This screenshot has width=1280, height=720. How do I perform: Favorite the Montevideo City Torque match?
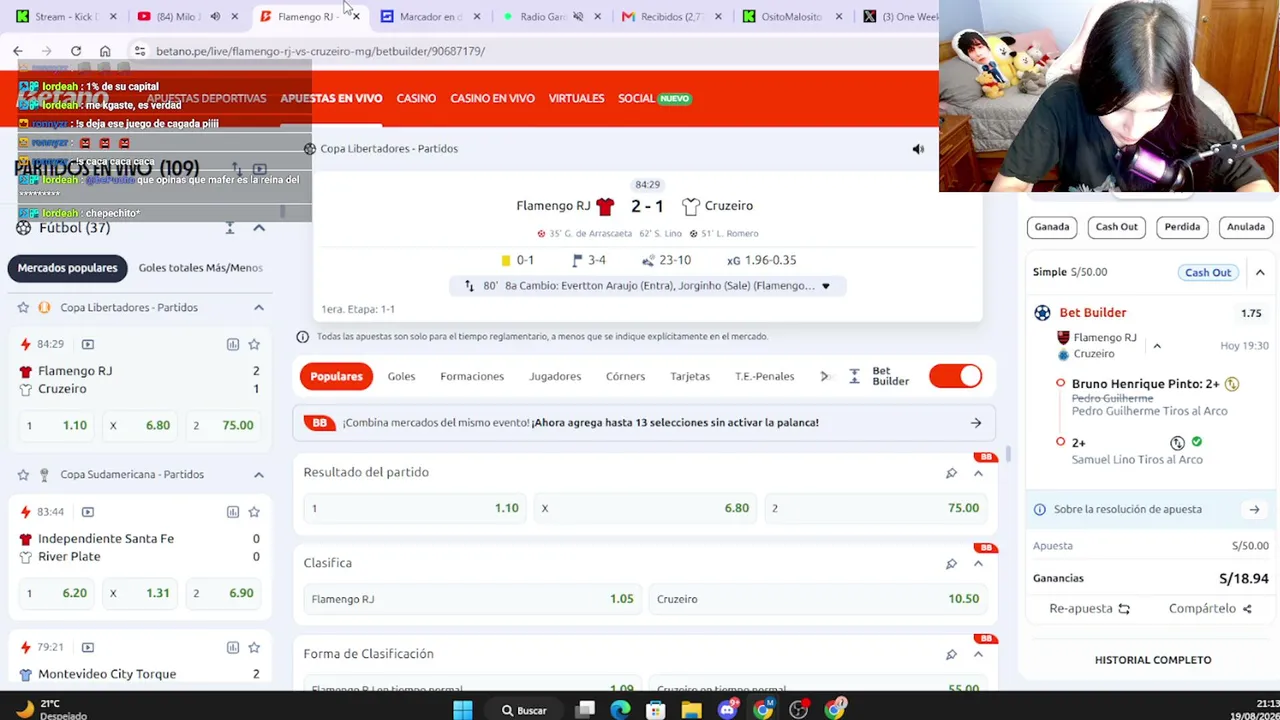pos(254,648)
